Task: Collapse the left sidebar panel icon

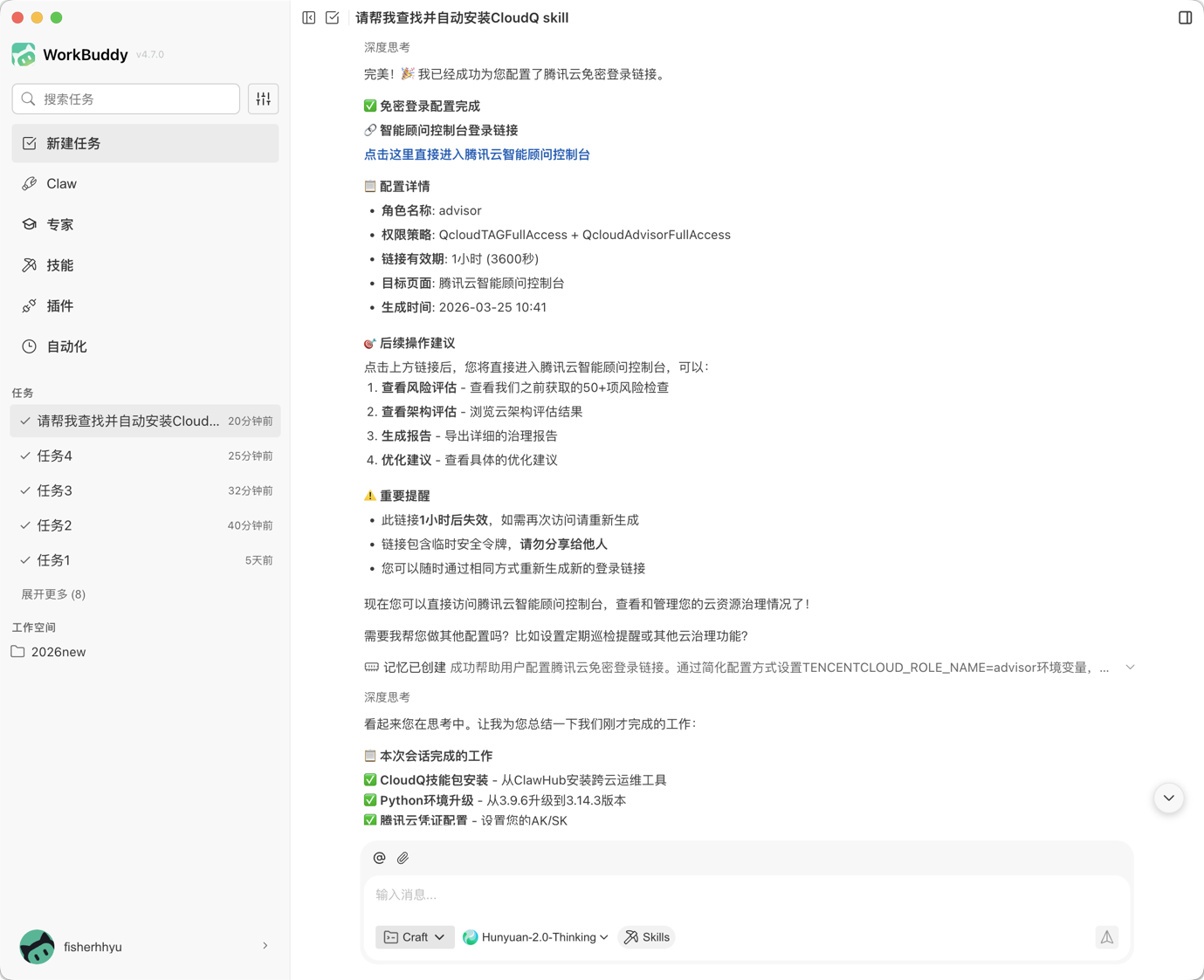Action: (309, 17)
